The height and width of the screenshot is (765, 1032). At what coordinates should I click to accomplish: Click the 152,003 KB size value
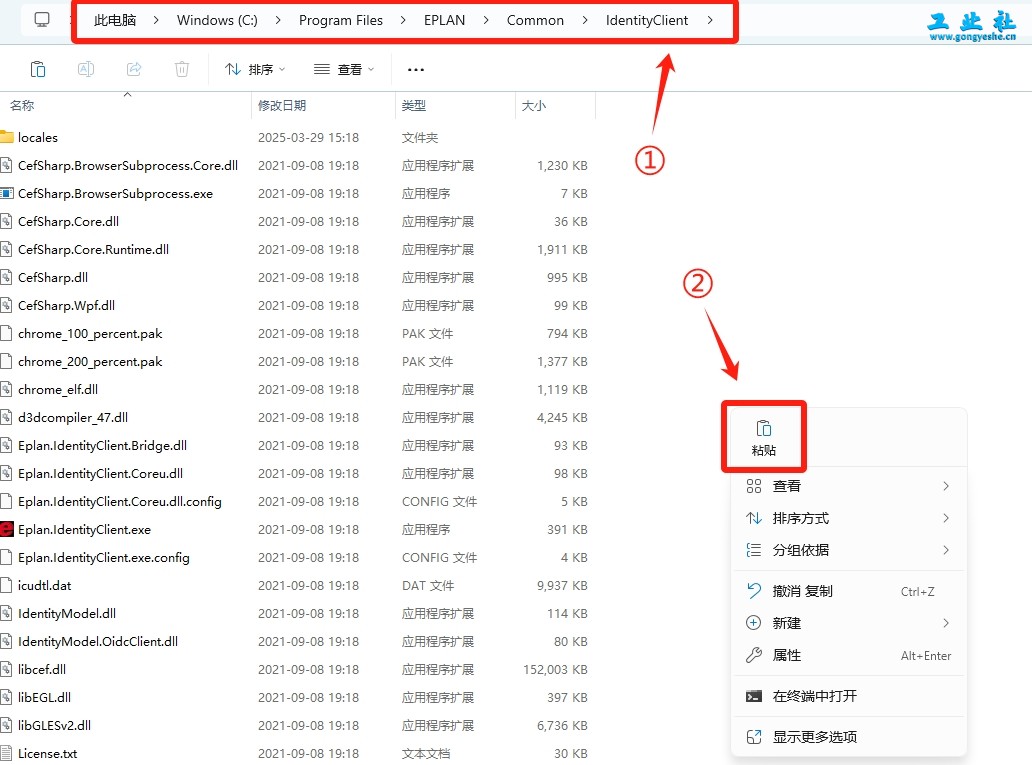555,670
